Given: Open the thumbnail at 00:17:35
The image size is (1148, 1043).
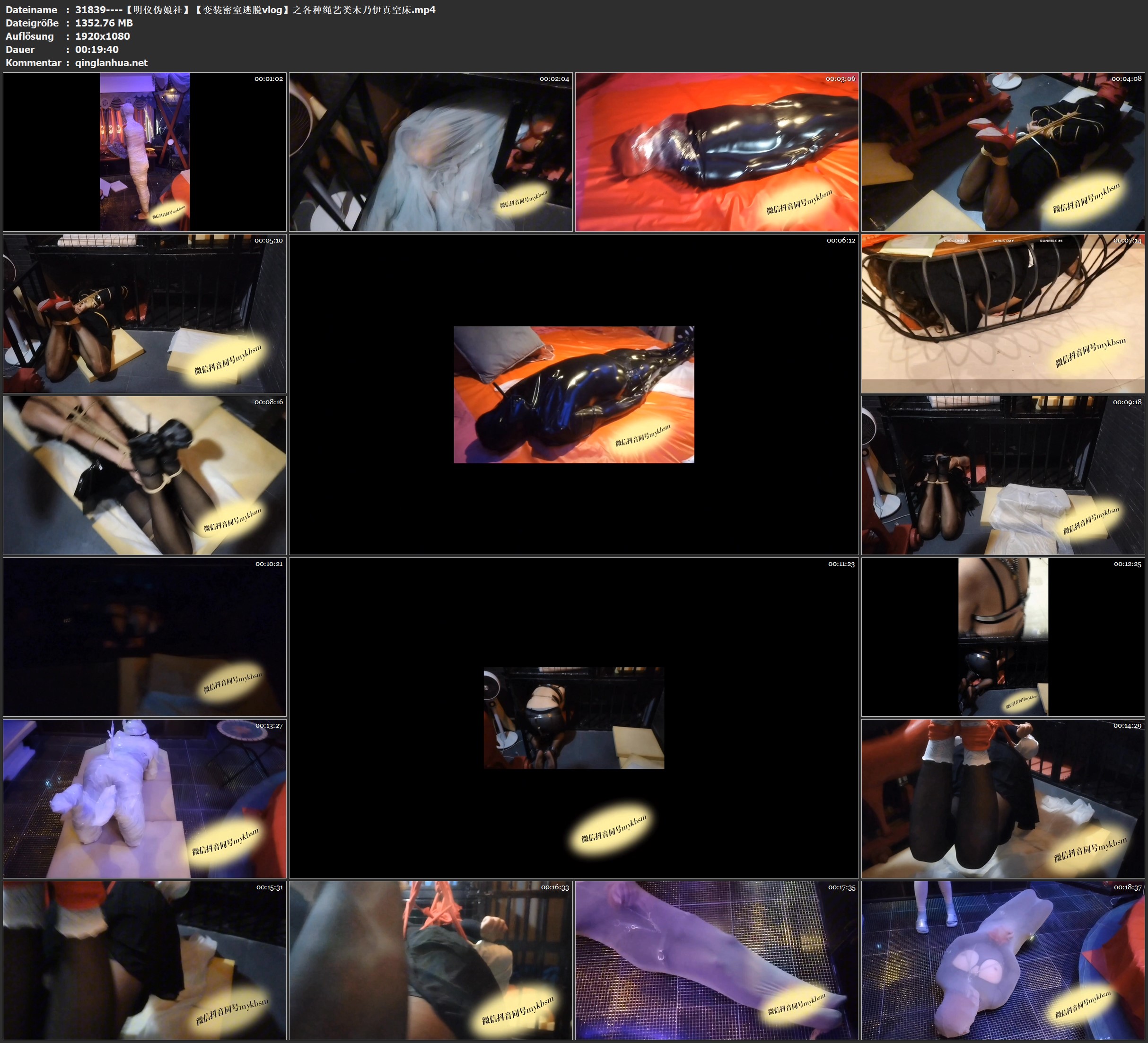Looking at the screenshot, I should tap(716, 960).
